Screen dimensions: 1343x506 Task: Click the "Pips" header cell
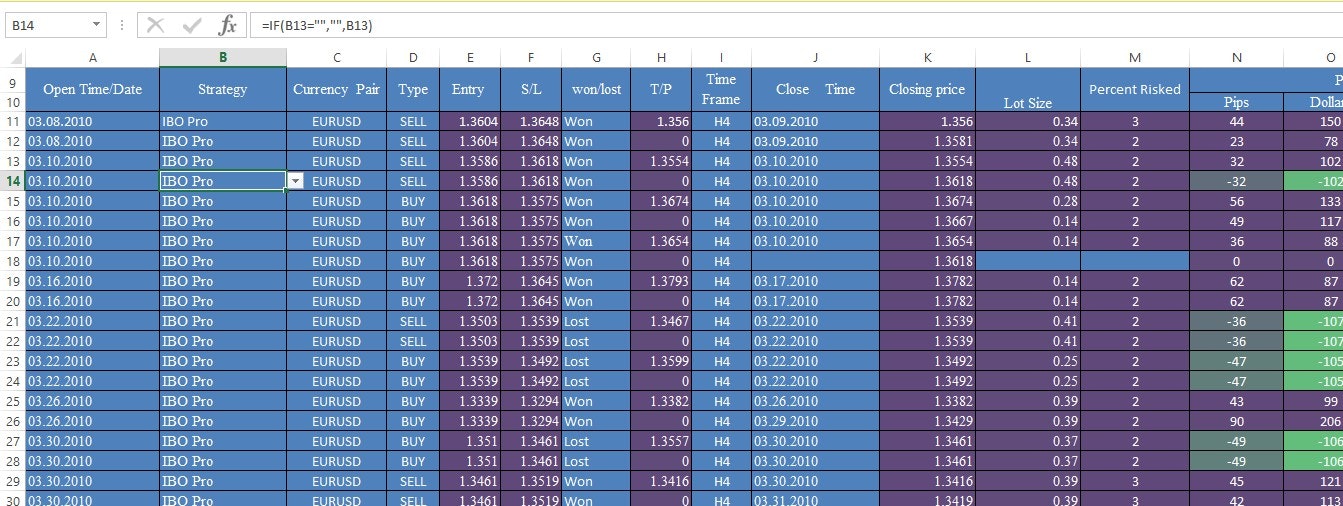pos(1237,102)
